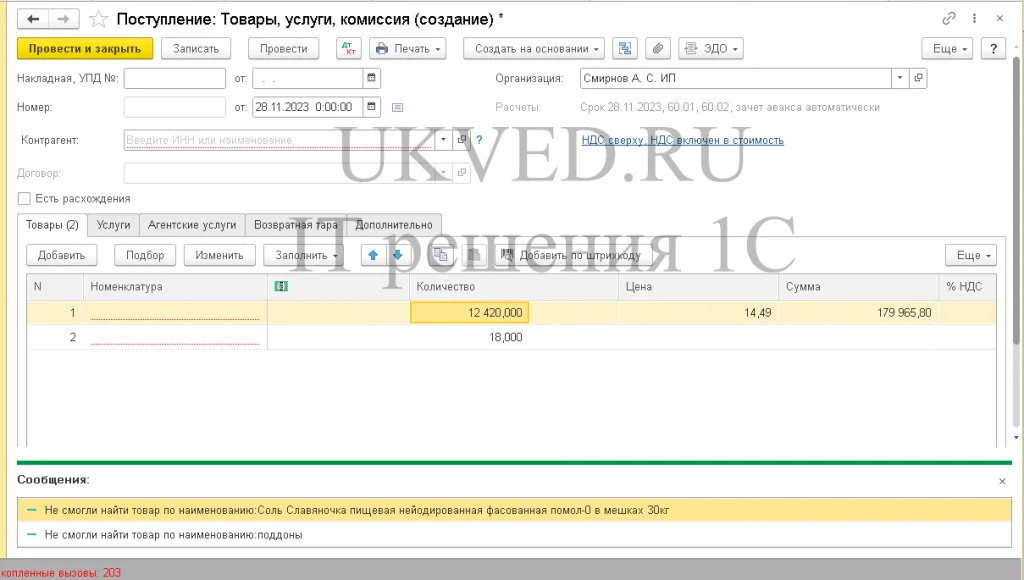This screenshot has height=580, width=1024.
Task: Move selected row down with blue arrow
Action: tap(397, 255)
